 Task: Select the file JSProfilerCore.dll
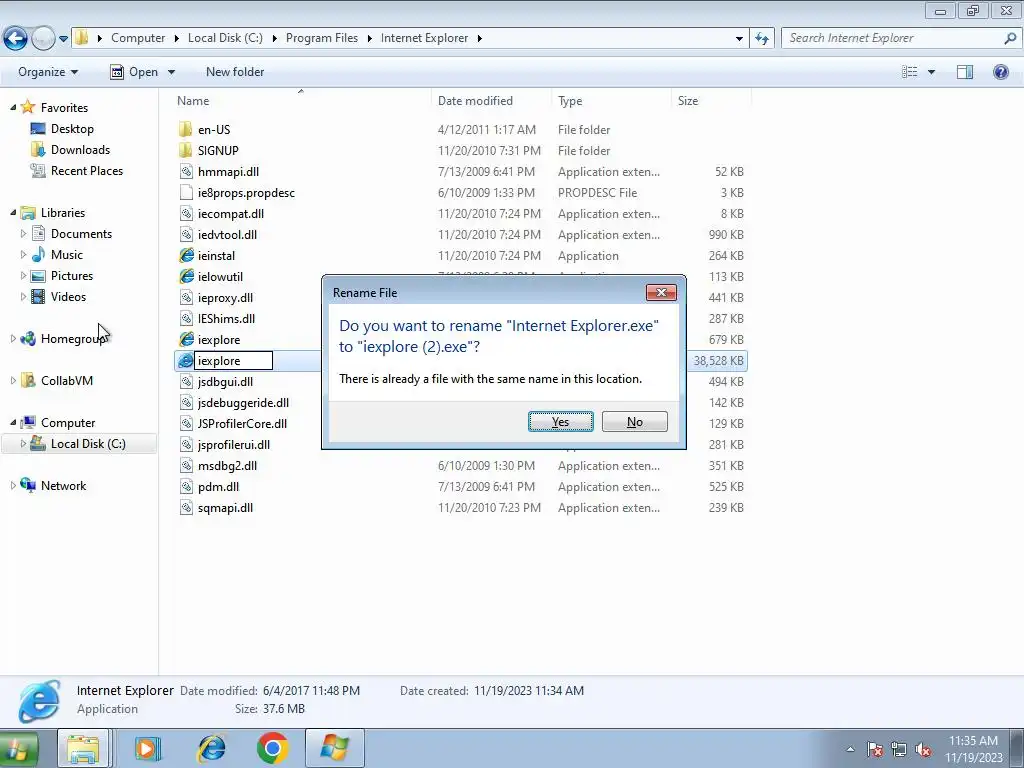(x=242, y=423)
